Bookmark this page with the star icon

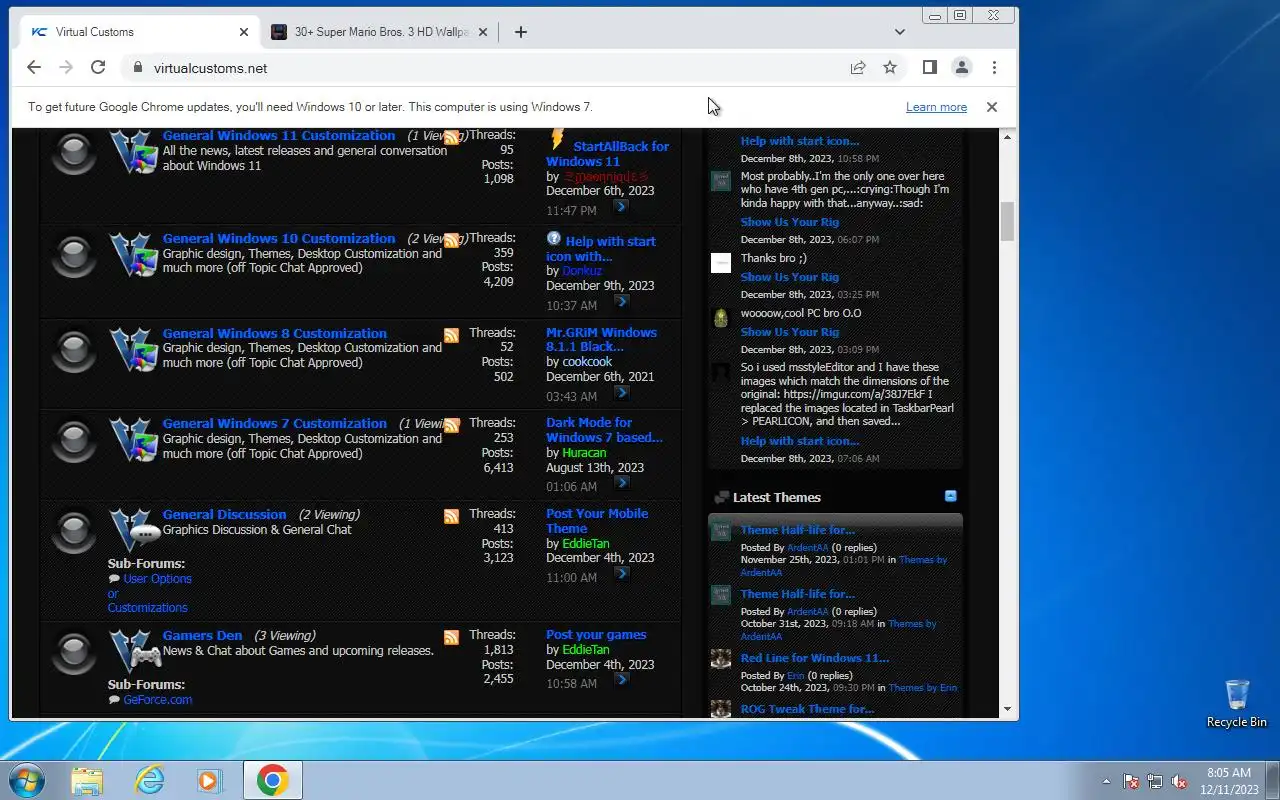point(890,68)
